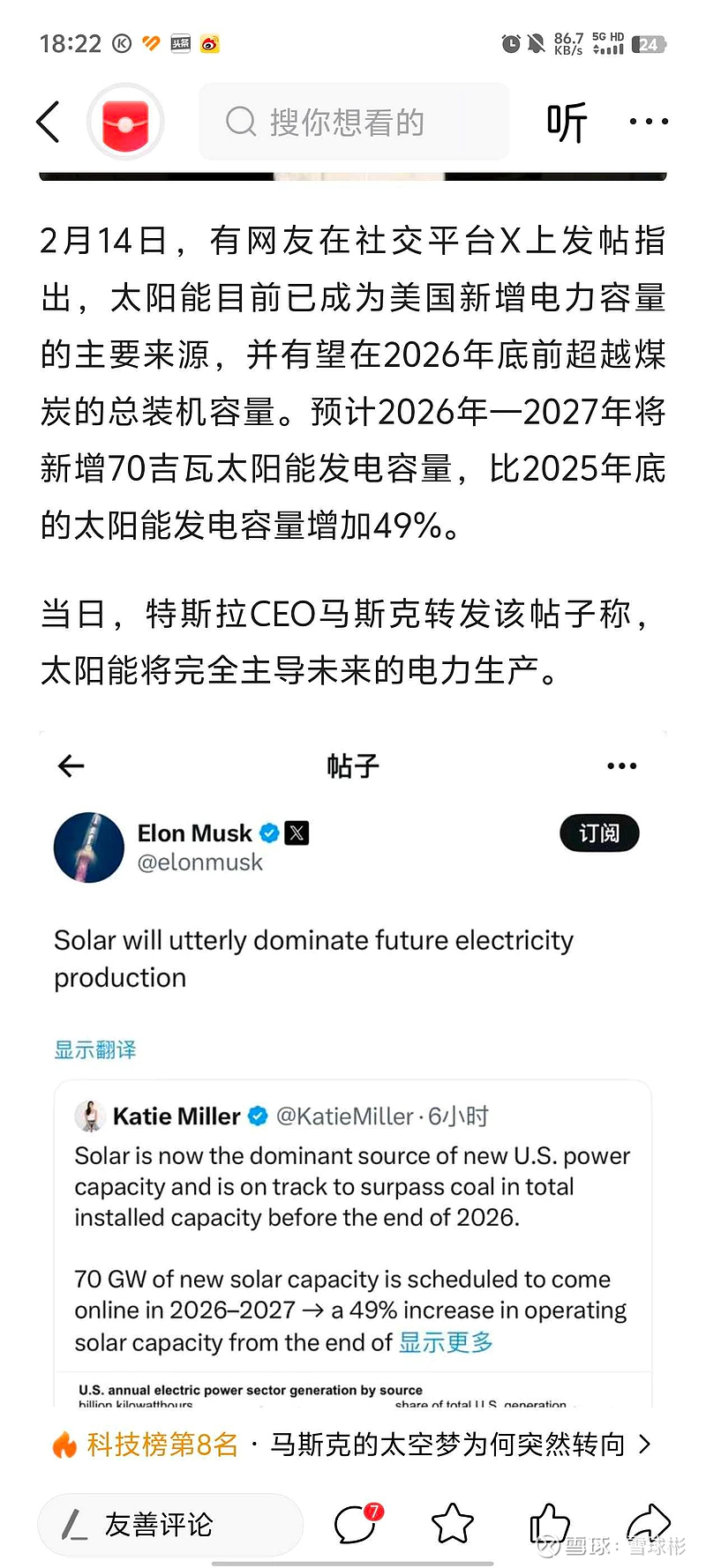Tap the 听 listen button

point(567,123)
